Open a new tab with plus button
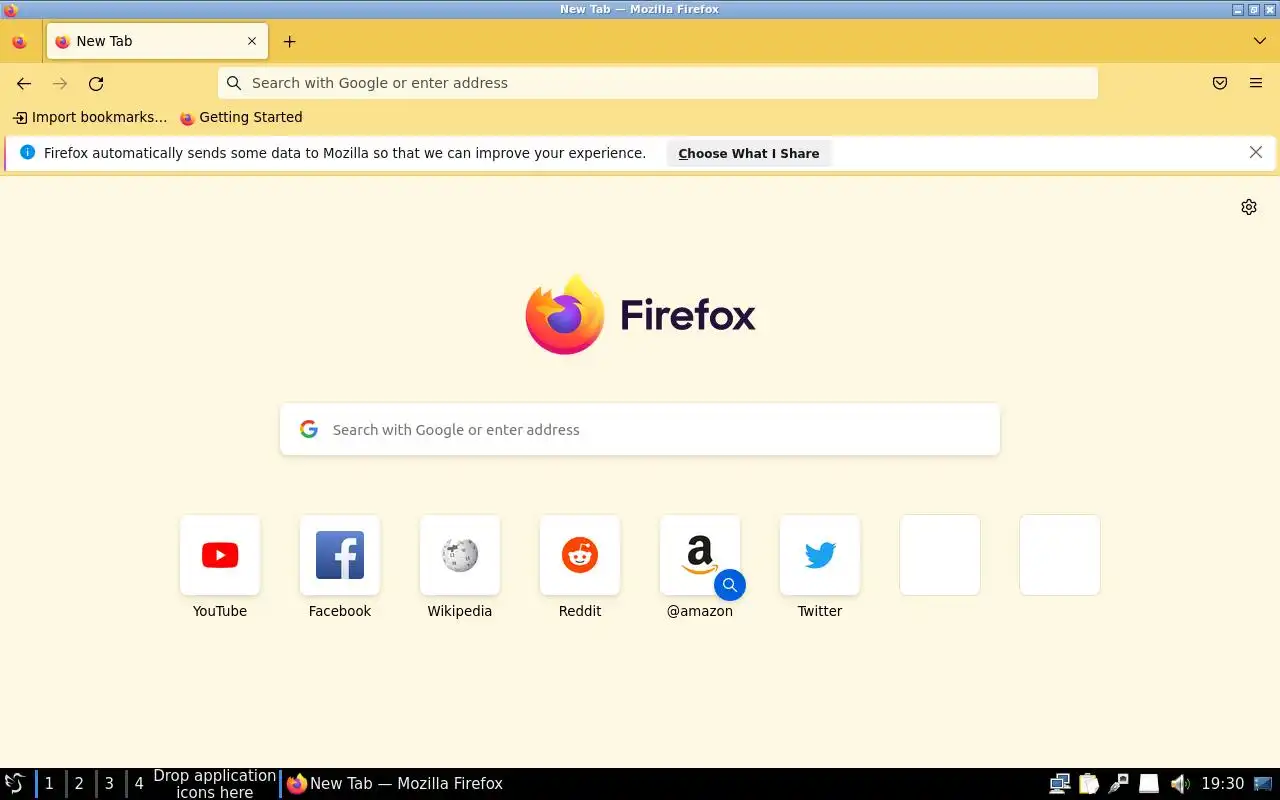Viewport: 1280px width, 800px height. click(289, 41)
